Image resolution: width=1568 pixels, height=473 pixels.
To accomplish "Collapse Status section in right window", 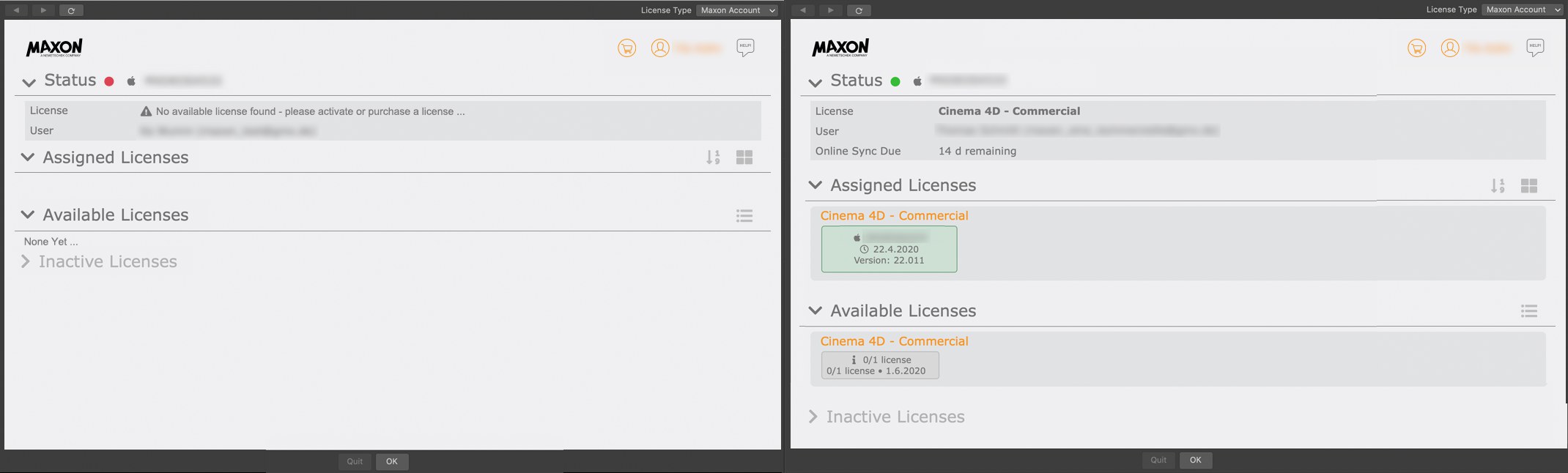I will [x=815, y=82].
